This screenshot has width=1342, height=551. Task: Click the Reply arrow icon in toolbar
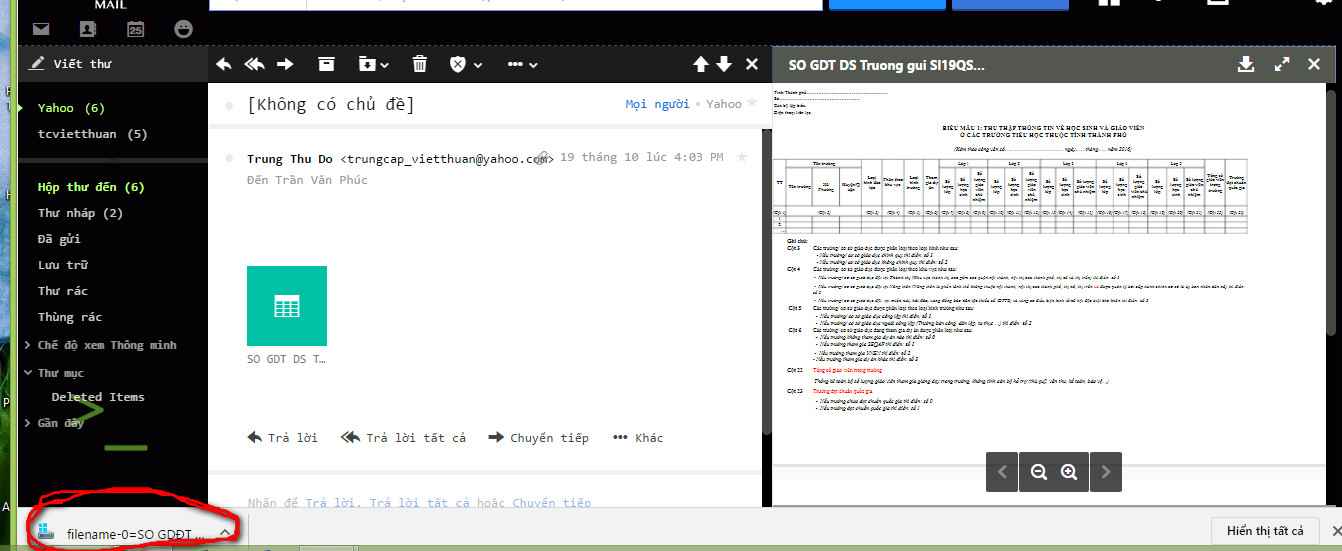tap(224, 64)
